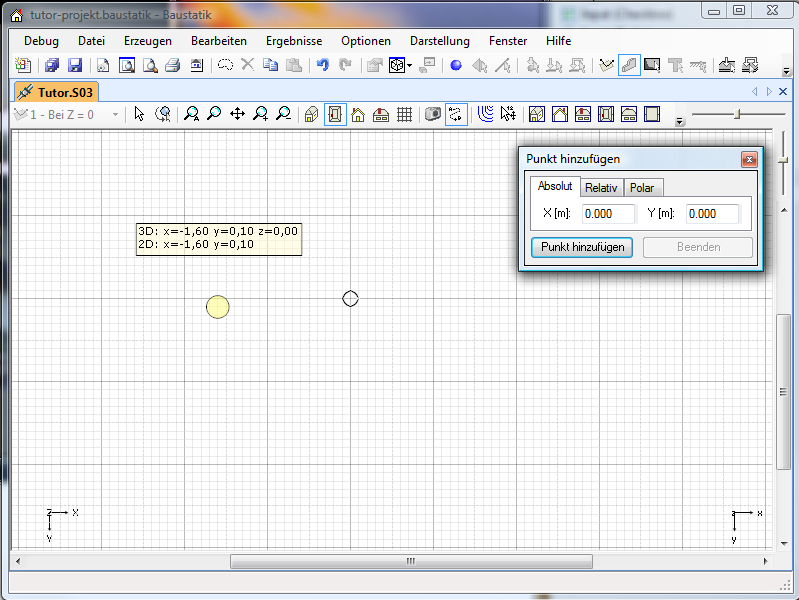799x600 pixels.
Task: Toggle the dark panel surface tool icon
Action: tap(652, 65)
